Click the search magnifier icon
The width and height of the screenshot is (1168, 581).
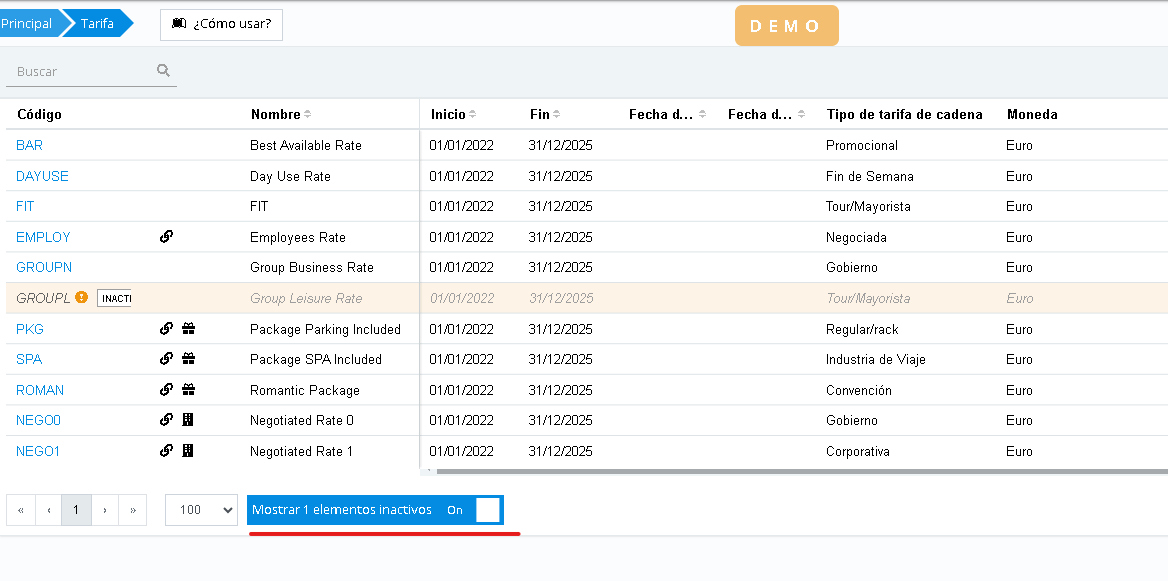pyautogui.click(x=163, y=71)
